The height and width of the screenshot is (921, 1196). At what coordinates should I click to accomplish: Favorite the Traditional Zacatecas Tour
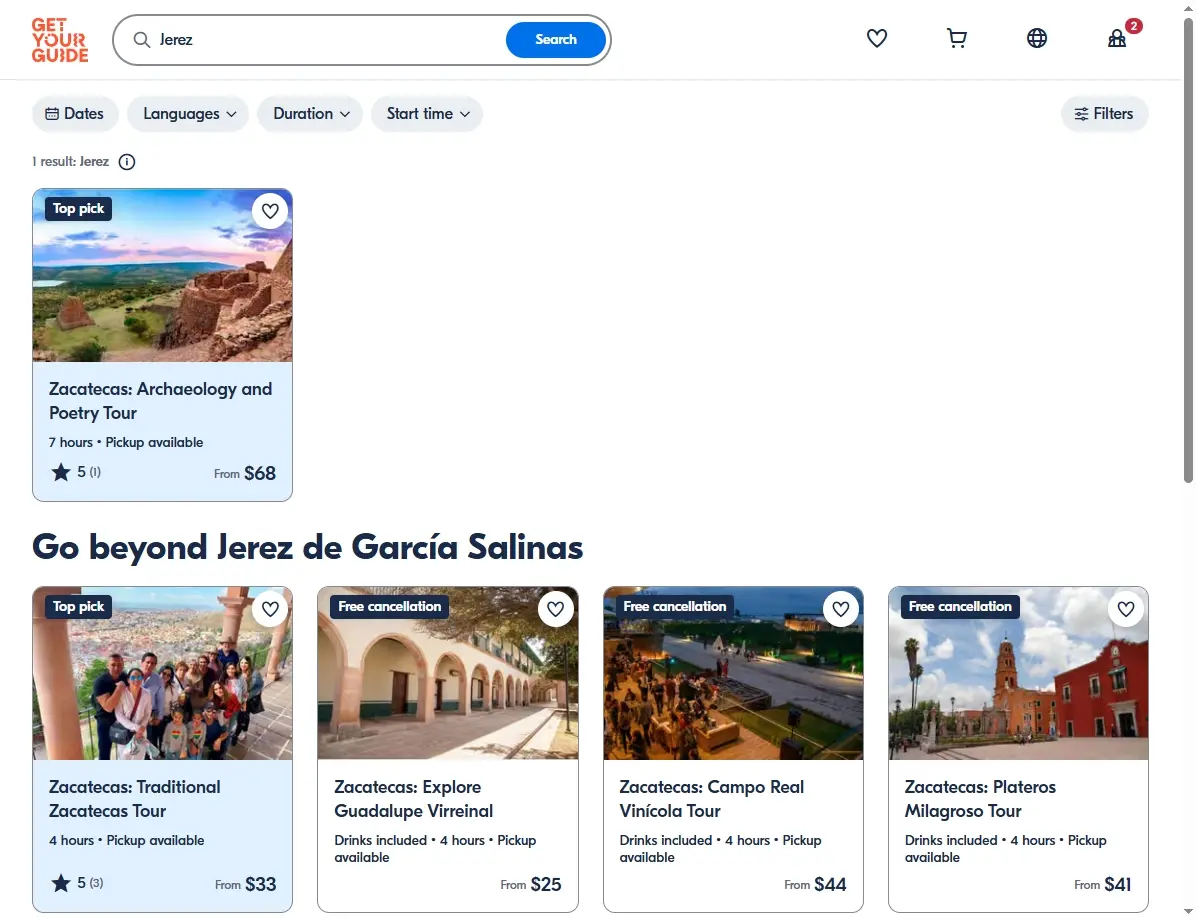(270, 609)
